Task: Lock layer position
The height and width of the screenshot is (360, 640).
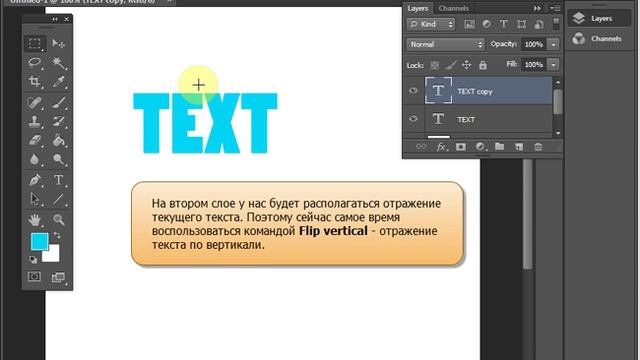Action: click(x=467, y=65)
